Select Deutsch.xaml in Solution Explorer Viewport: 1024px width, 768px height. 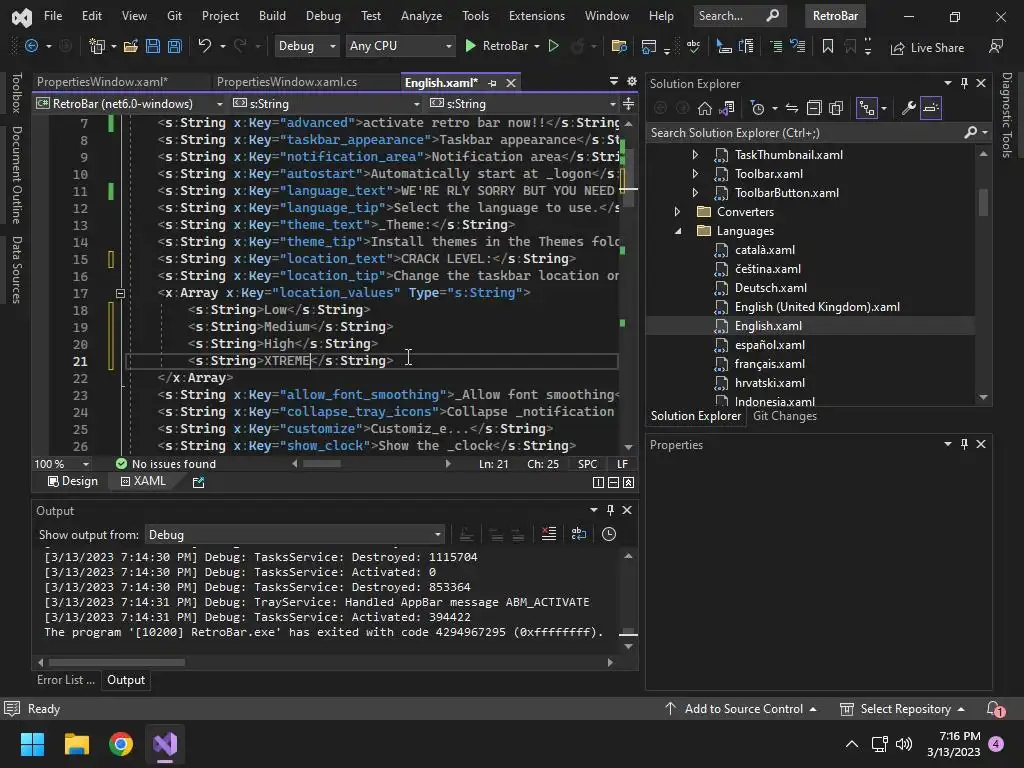click(x=770, y=288)
